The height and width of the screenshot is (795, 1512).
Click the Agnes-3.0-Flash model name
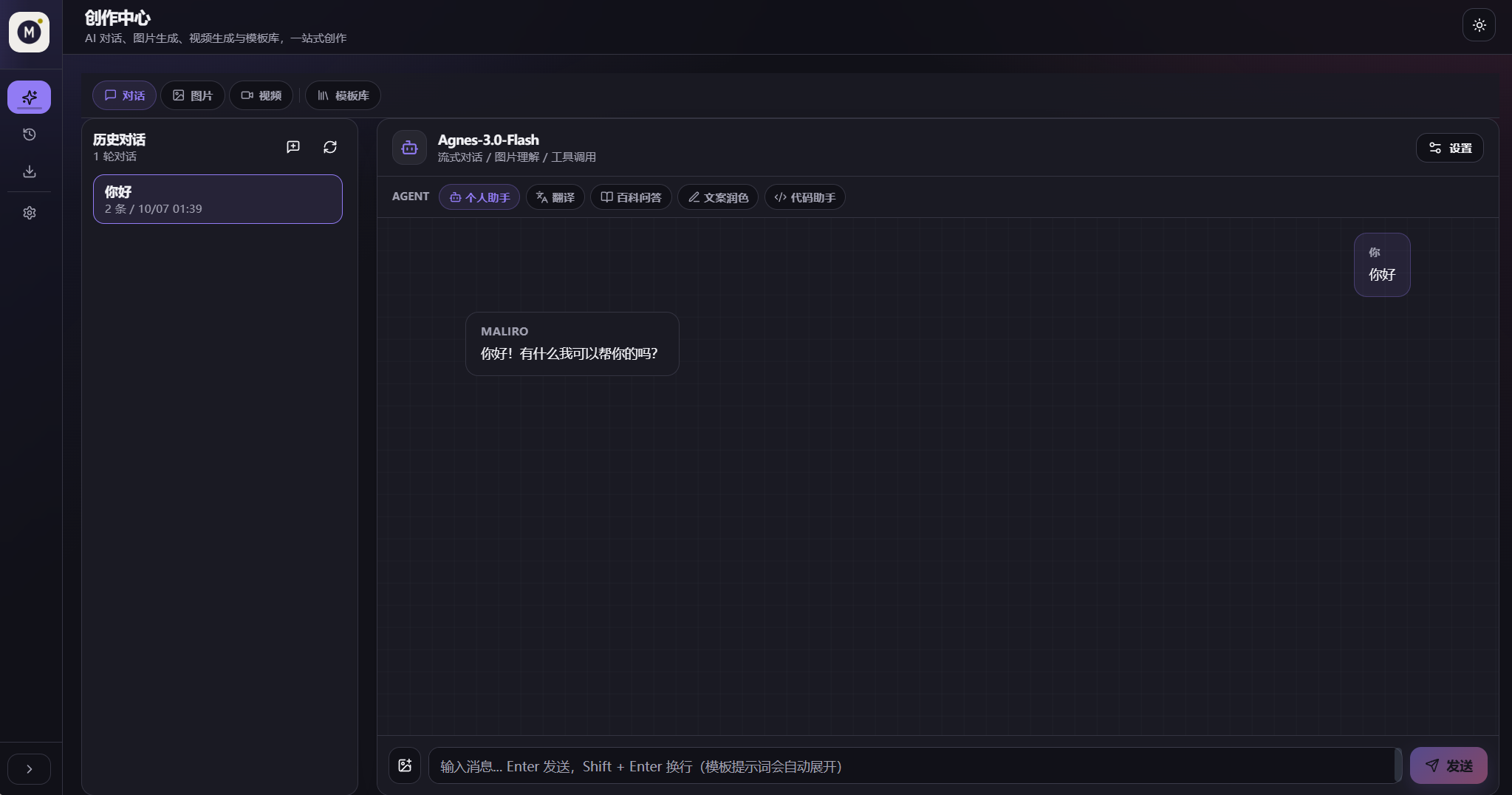point(488,140)
